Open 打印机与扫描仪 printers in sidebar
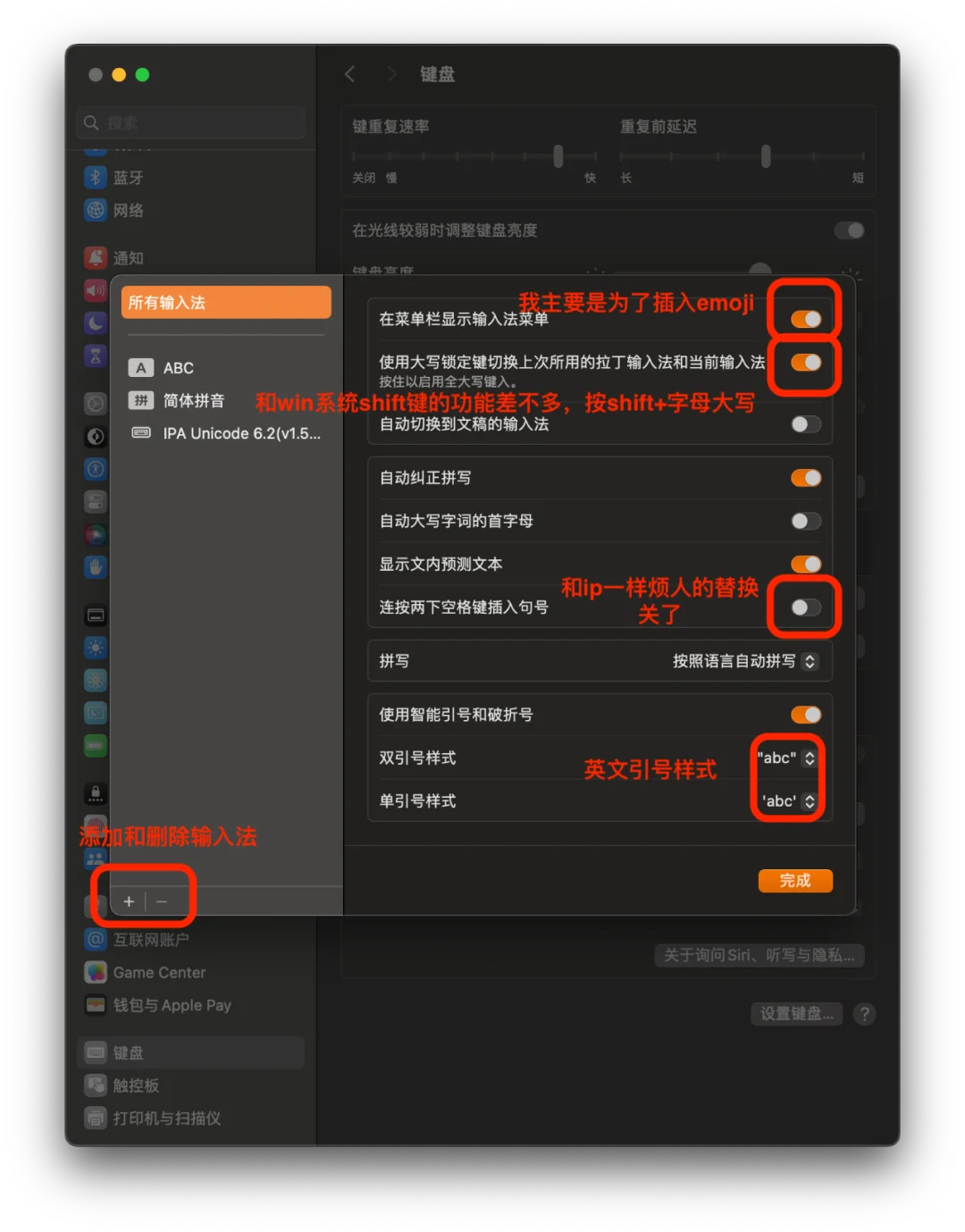This screenshot has height=1232, width=965. tap(152, 1118)
